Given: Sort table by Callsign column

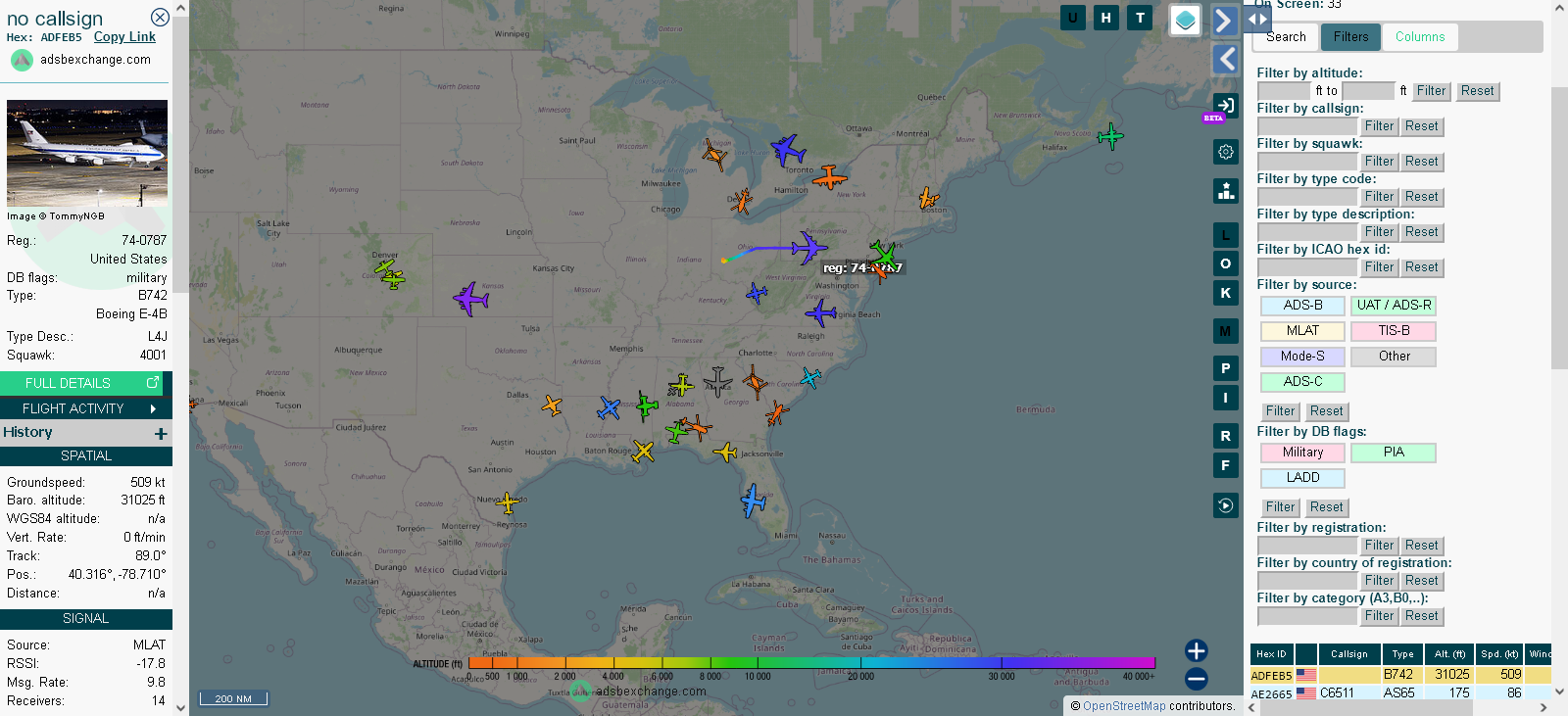Looking at the screenshot, I should pyautogui.click(x=1348, y=654).
